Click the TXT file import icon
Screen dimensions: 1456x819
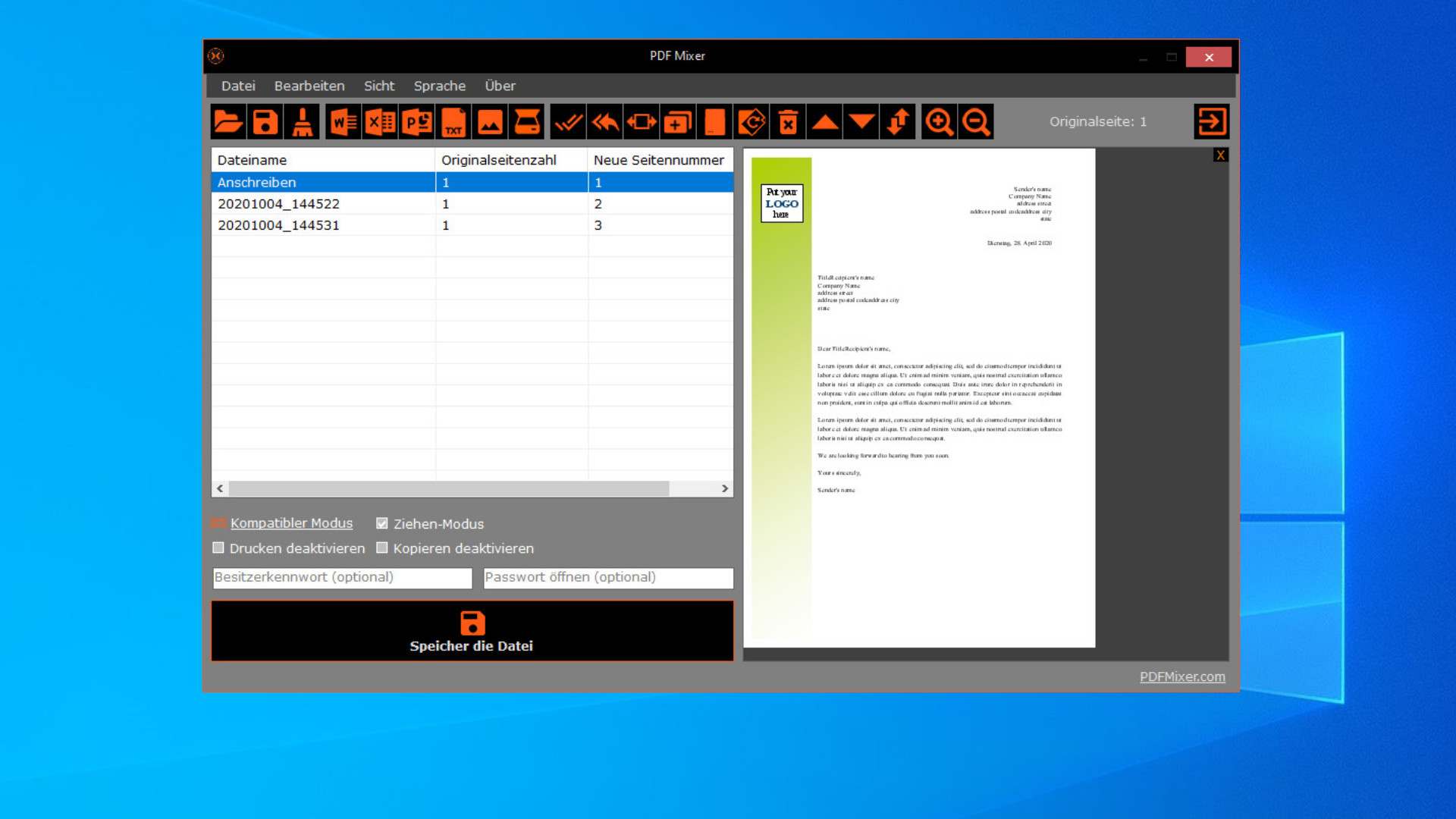(x=453, y=122)
